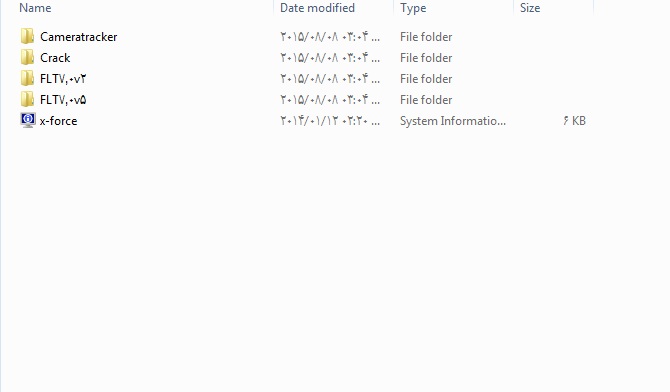Click the Crack folder icon
Viewport: 670px width, 392px height.
coord(27,57)
